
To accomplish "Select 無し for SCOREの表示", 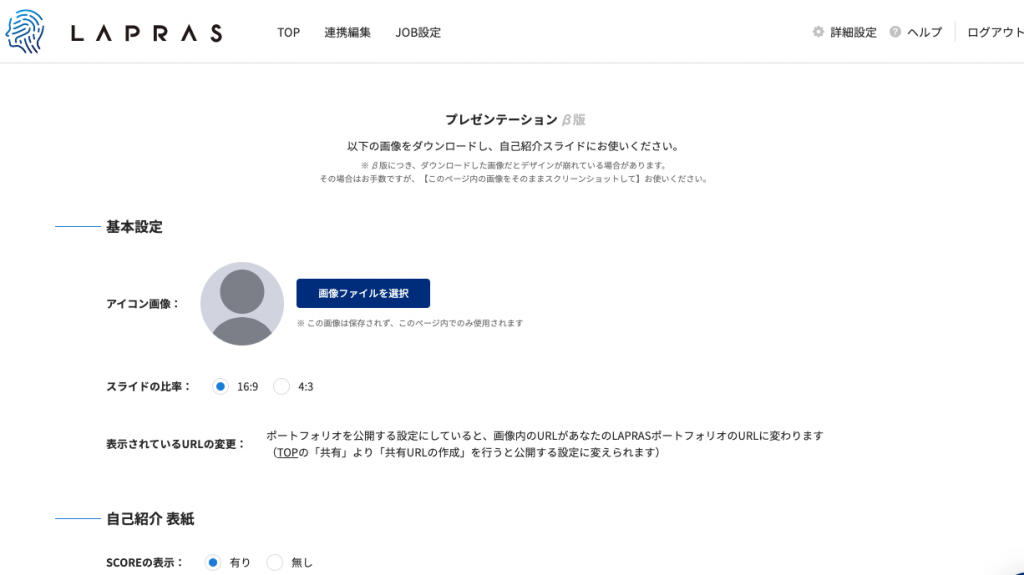I will pyautogui.click(x=275, y=562).
